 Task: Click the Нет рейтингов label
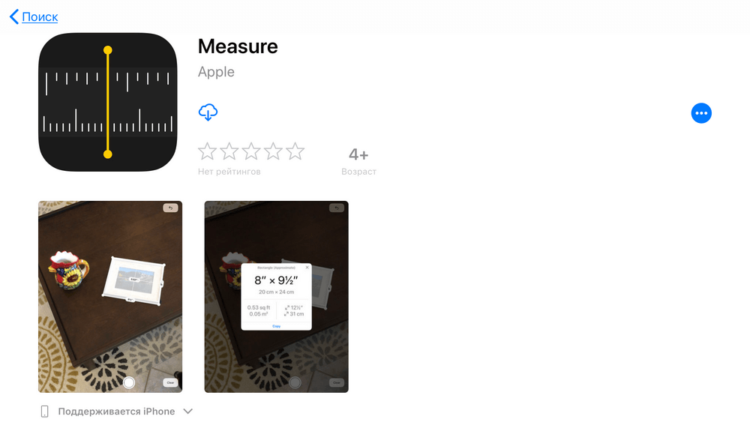coord(229,172)
